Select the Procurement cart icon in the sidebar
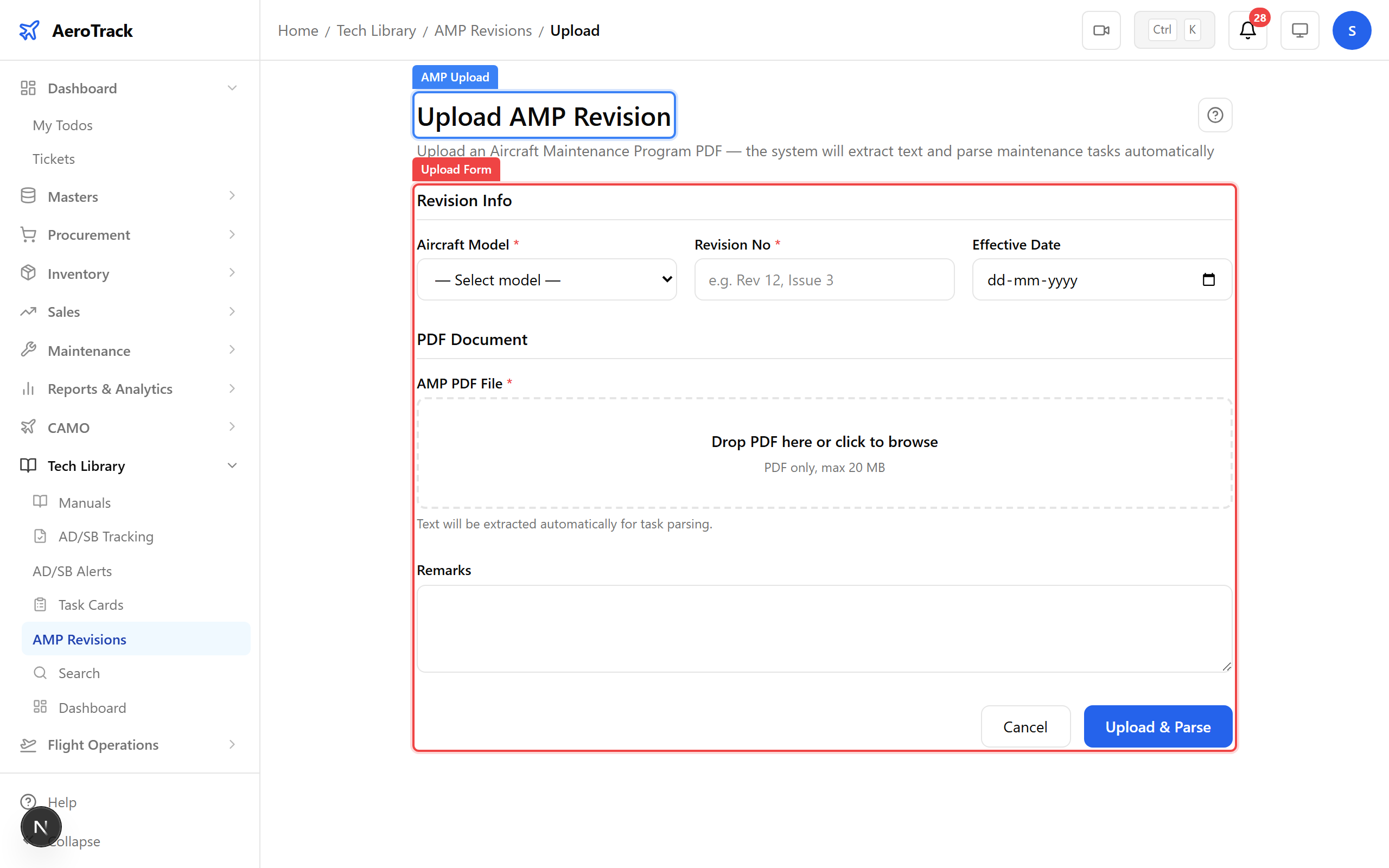The width and height of the screenshot is (1389, 868). click(x=28, y=234)
